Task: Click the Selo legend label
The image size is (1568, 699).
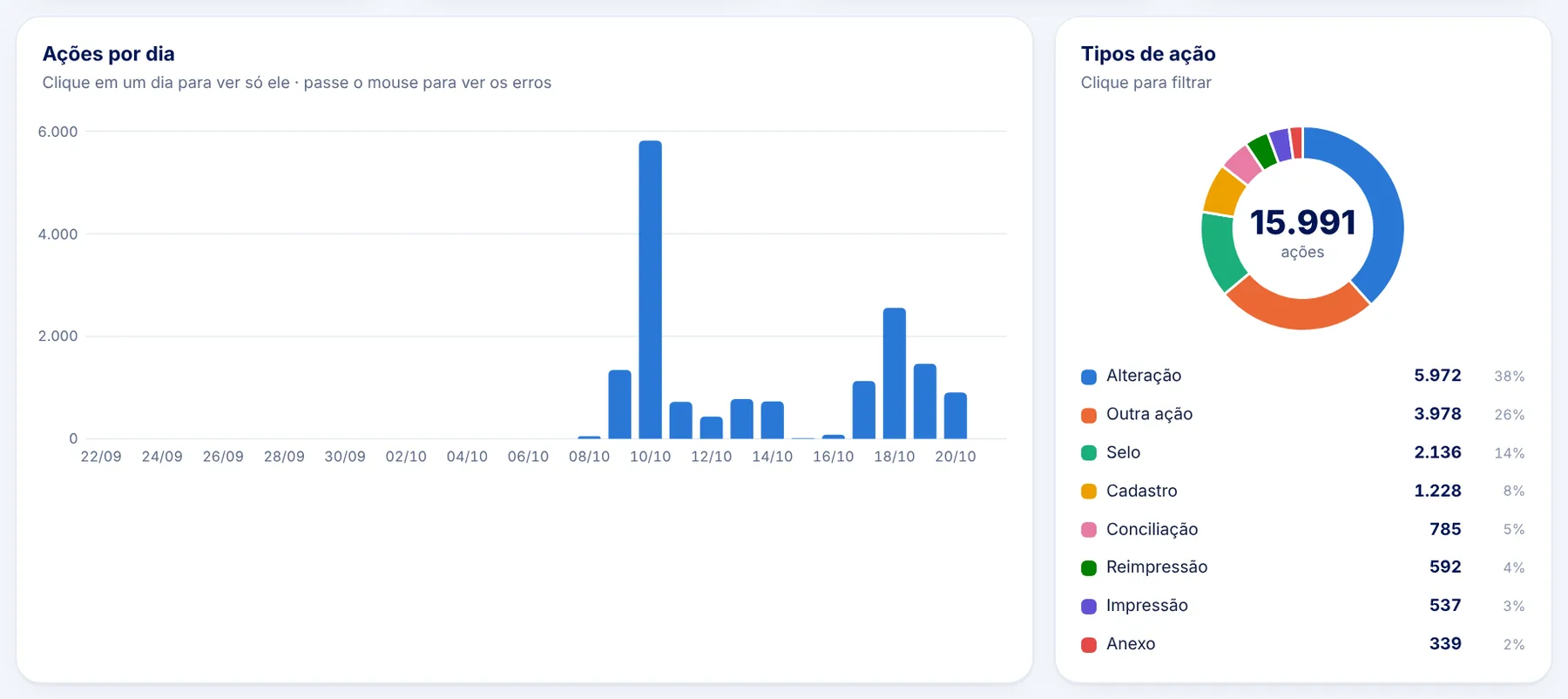Action: 1123,452
